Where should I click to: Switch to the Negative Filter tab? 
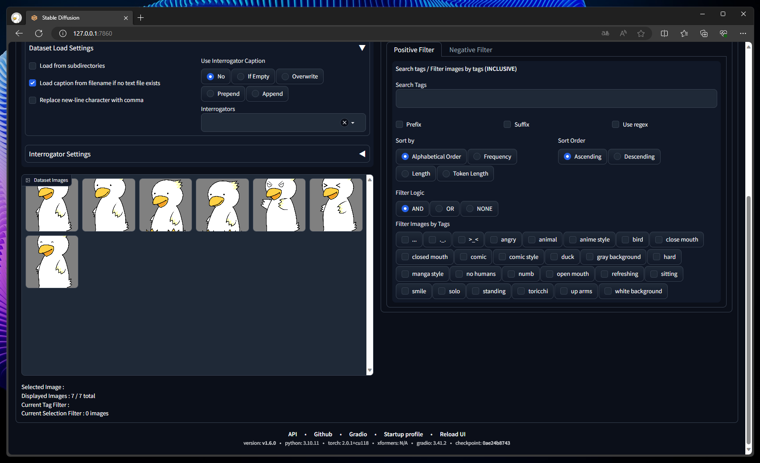pos(470,50)
